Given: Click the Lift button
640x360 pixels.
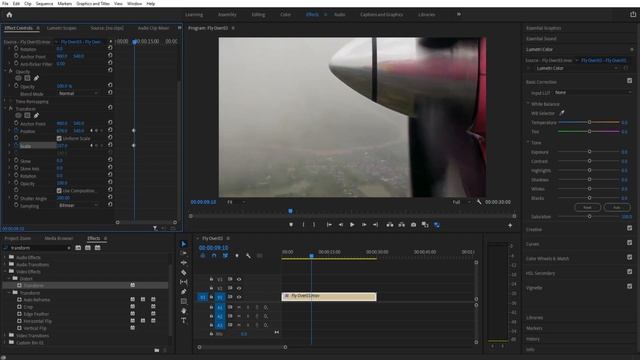Looking at the screenshot, I should click(x=390, y=224).
